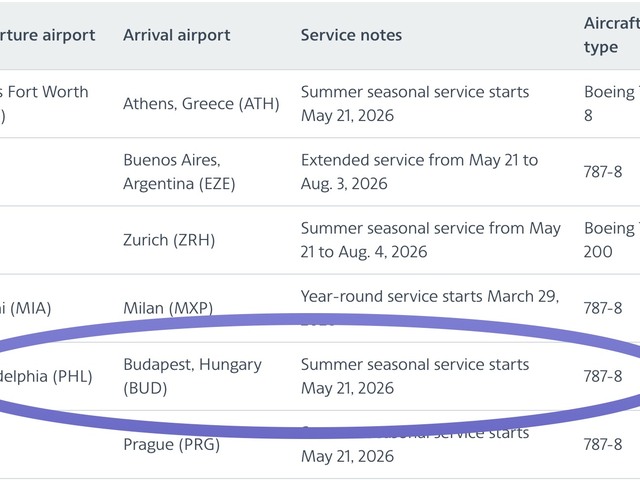
Task: Select the Prague (PRG) arrival cell
Action: click(x=171, y=444)
